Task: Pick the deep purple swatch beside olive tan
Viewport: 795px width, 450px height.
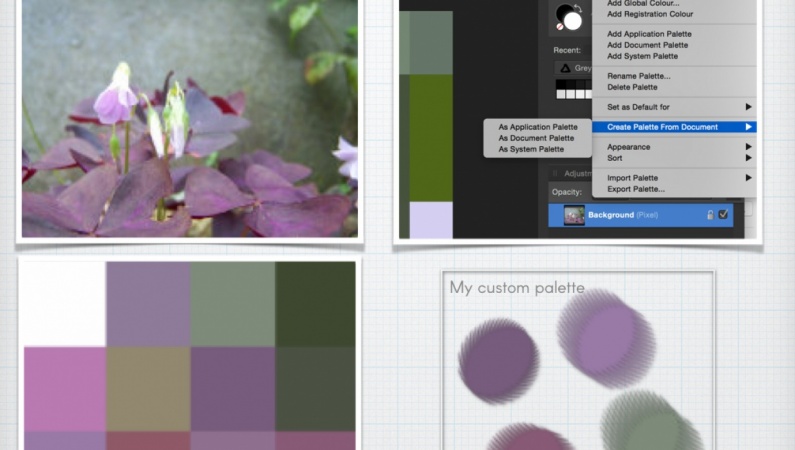Action: click(x=233, y=389)
